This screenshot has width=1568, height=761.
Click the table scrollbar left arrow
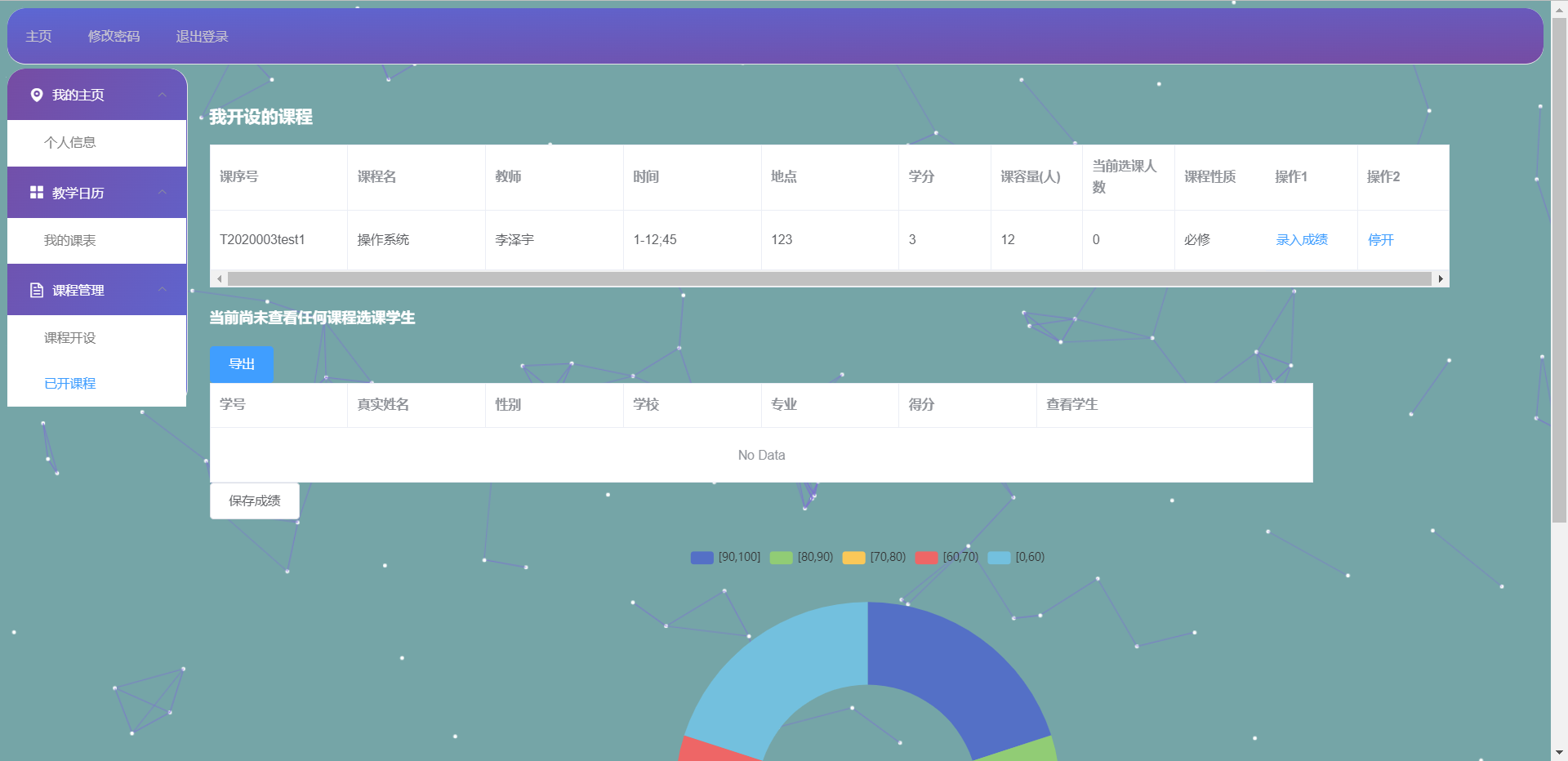[x=219, y=279]
